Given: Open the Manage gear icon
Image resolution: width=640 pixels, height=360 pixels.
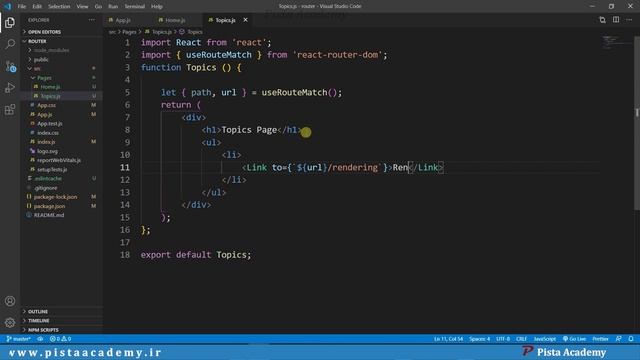Looking at the screenshot, I should point(10,322).
